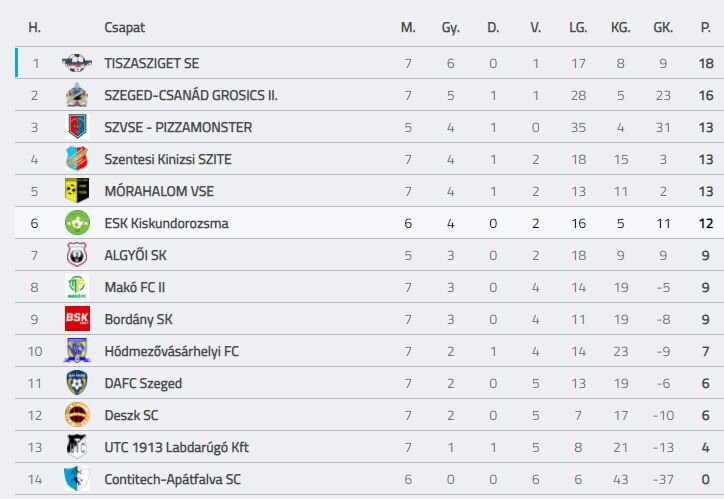Select the ESK Kiskundorozsma highlighted row
This screenshot has width=724, height=499.
369,223
